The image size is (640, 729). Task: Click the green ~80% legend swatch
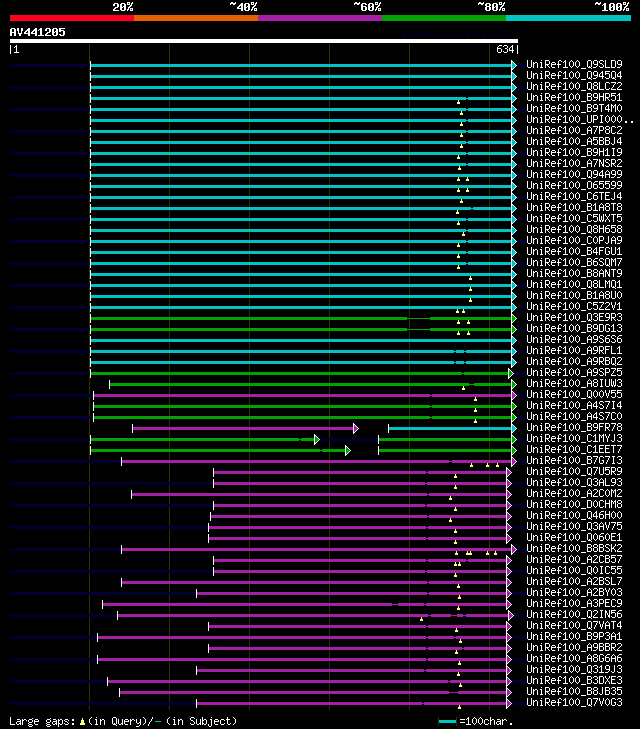coord(444,18)
